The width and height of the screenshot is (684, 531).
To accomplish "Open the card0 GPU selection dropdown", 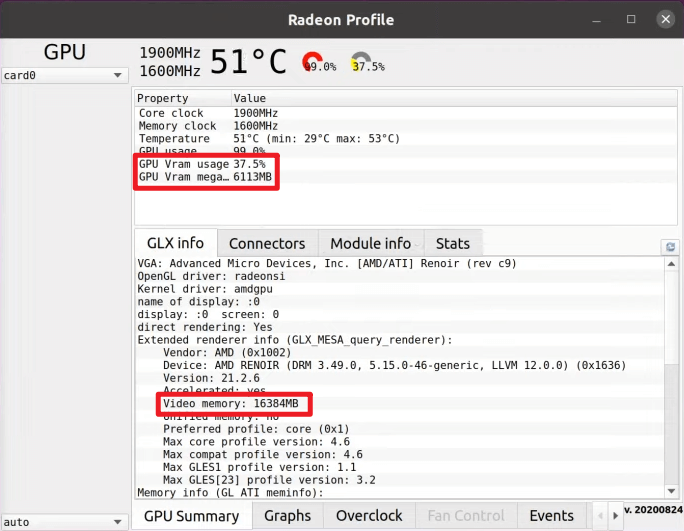I will point(65,75).
